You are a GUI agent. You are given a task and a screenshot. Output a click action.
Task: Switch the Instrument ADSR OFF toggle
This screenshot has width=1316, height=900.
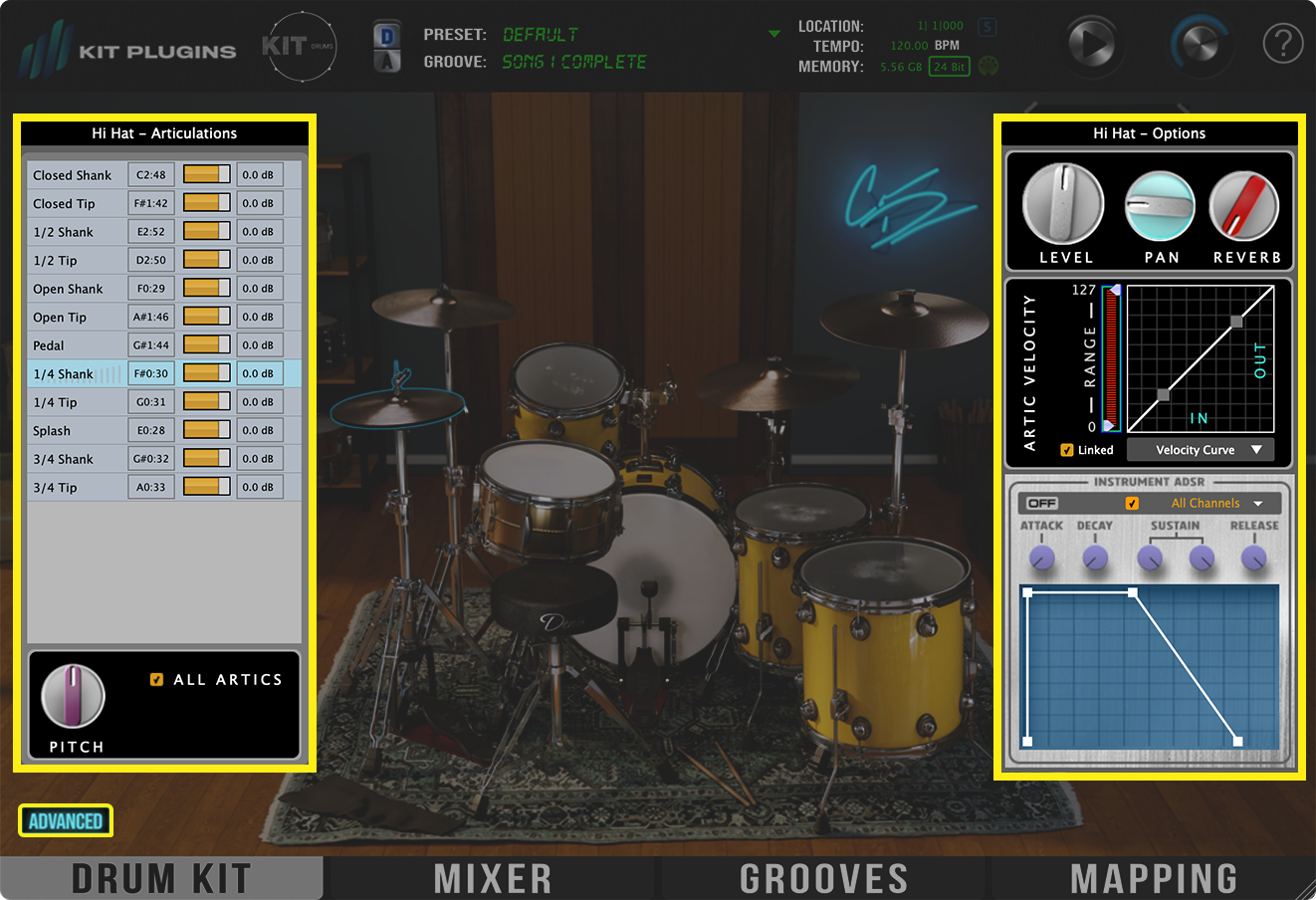tap(1042, 503)
